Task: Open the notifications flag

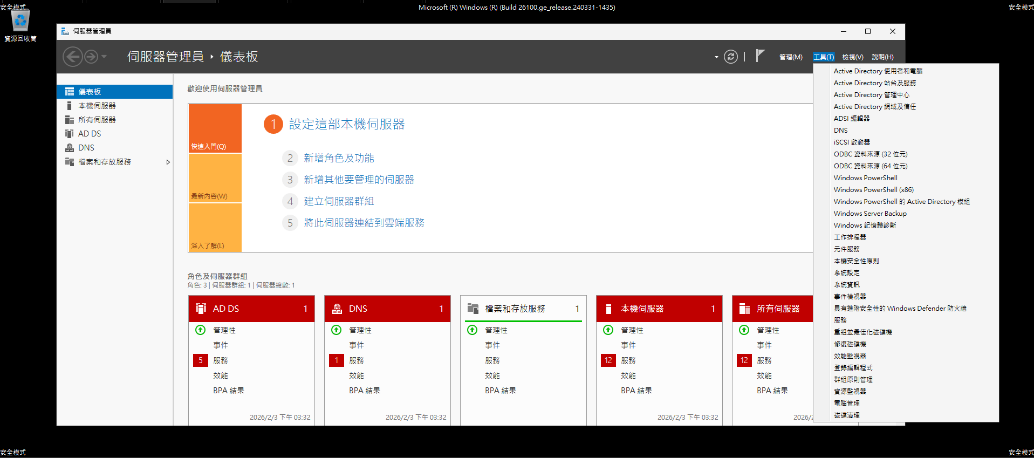Action: coord(760,56)
